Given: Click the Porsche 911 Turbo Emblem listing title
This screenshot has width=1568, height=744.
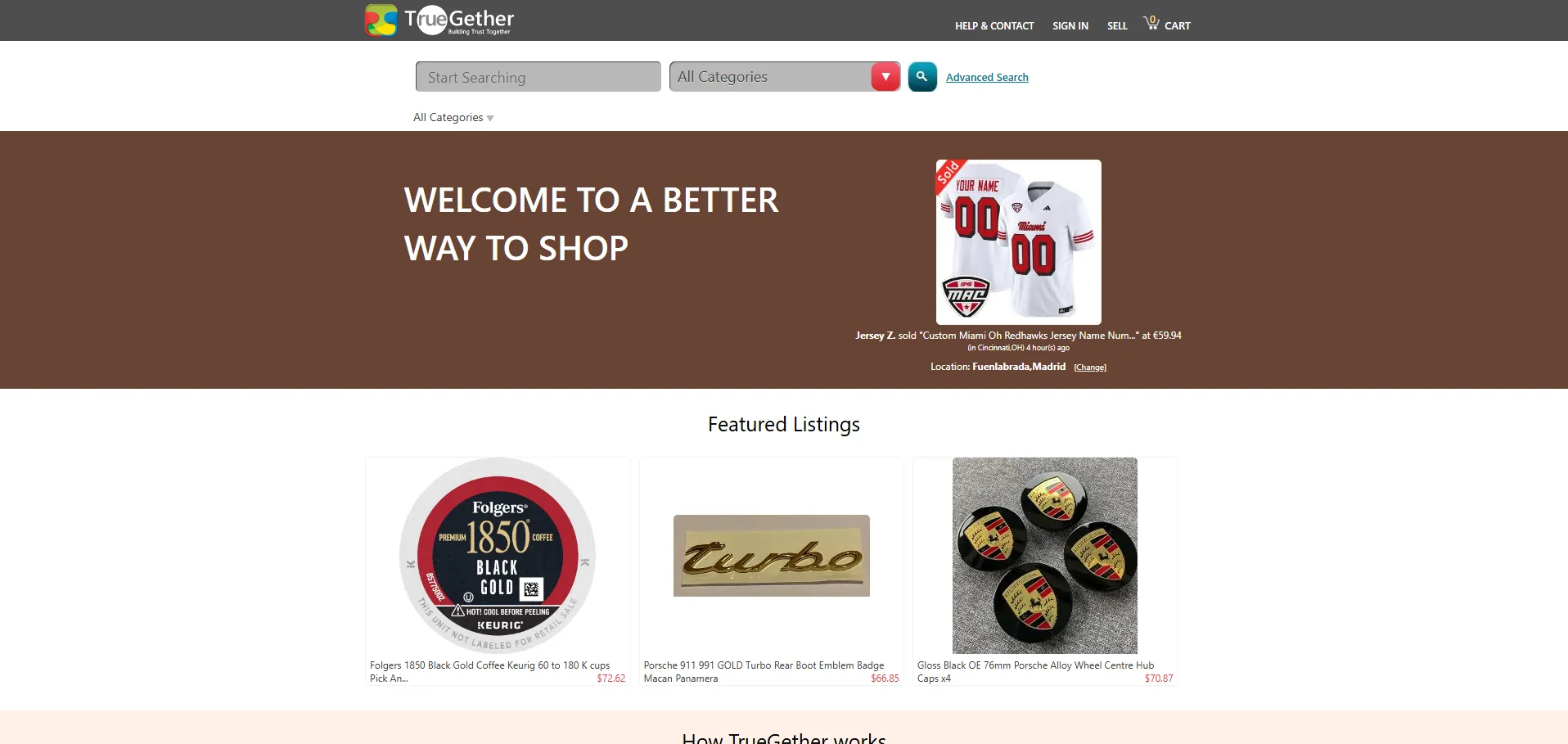Looking at the screenshot, I should tap(764, 672).
